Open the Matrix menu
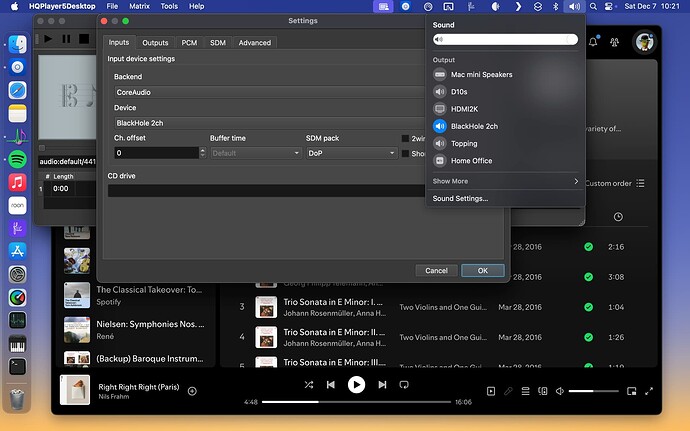The width and height of the screenshot is (690, 431). (139, 7)
